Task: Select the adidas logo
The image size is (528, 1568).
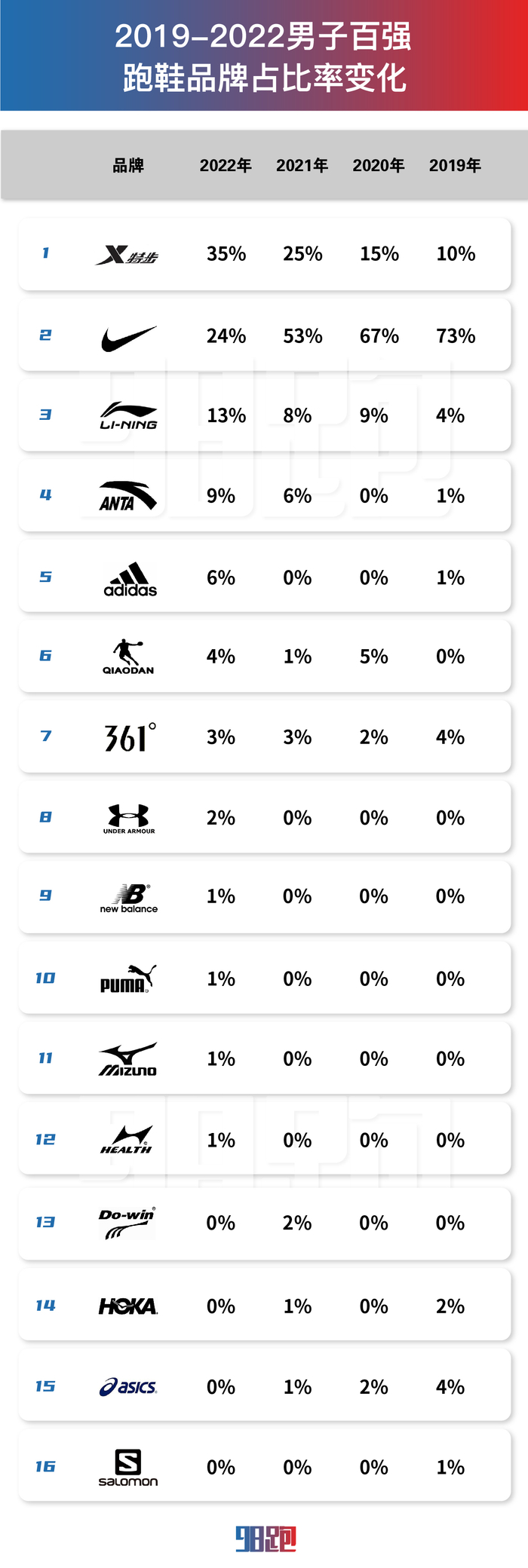Action: point(130,580)
